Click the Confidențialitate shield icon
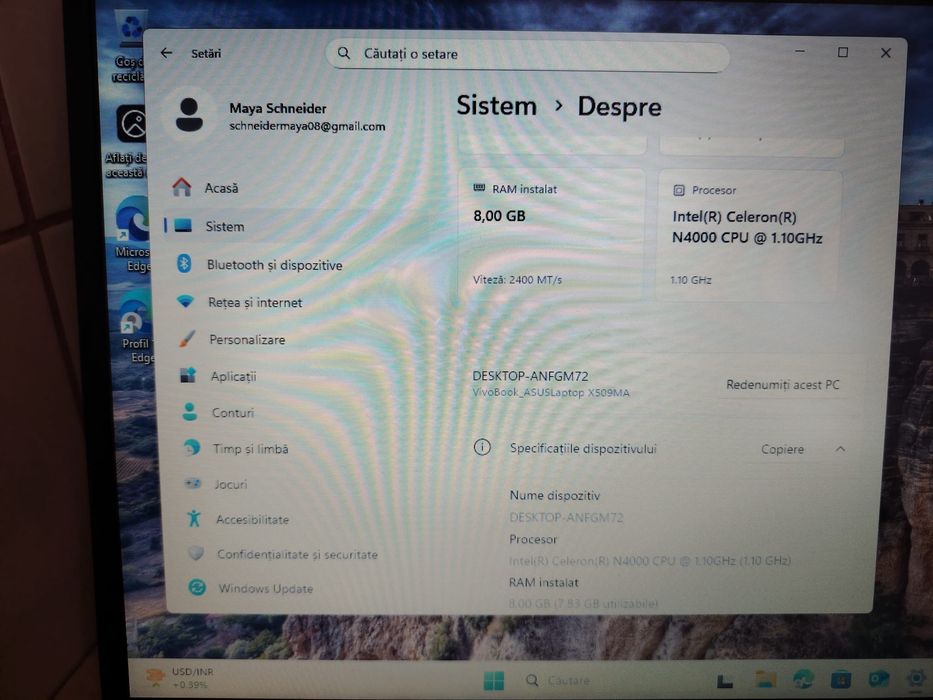Image resolution: width=933 pixels, height=700 pixels. coord(196,554)
